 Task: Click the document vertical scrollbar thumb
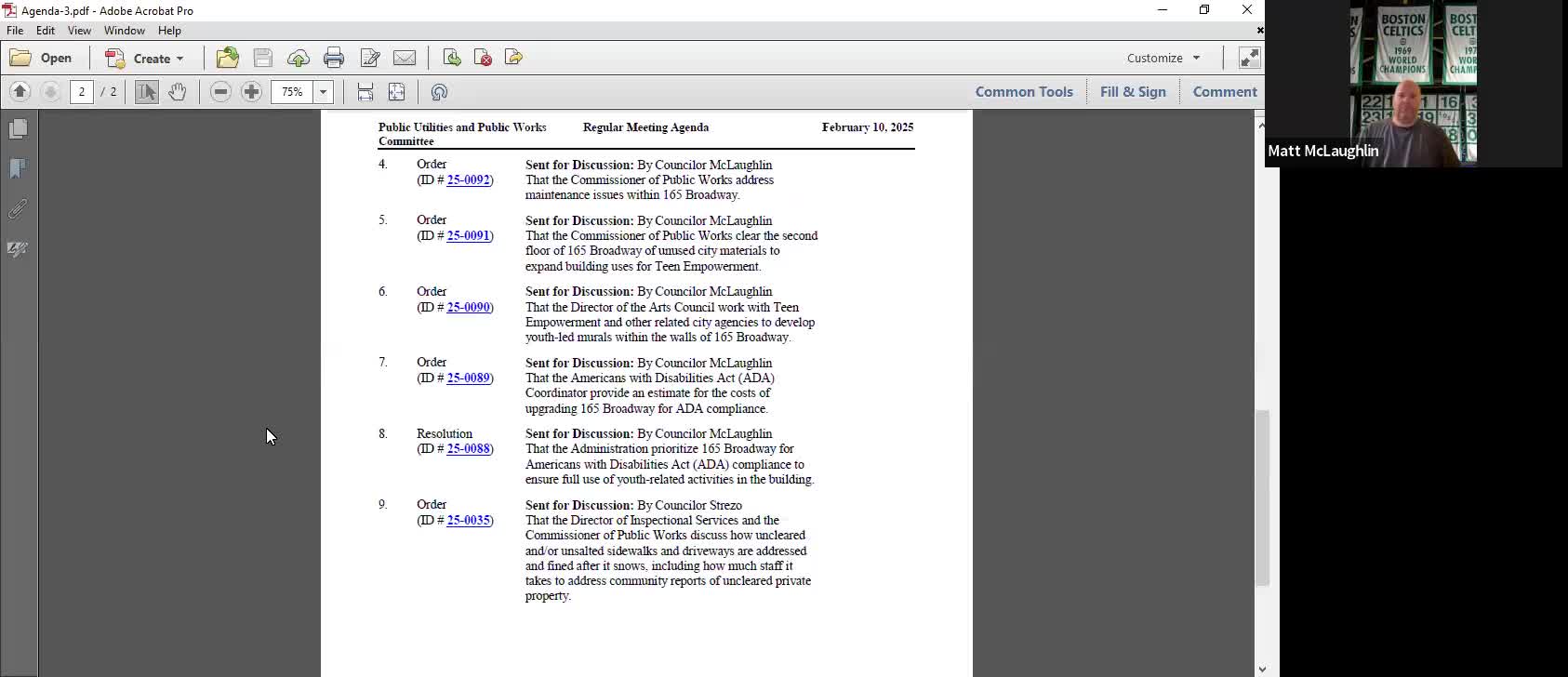(x=1262, y=498)
